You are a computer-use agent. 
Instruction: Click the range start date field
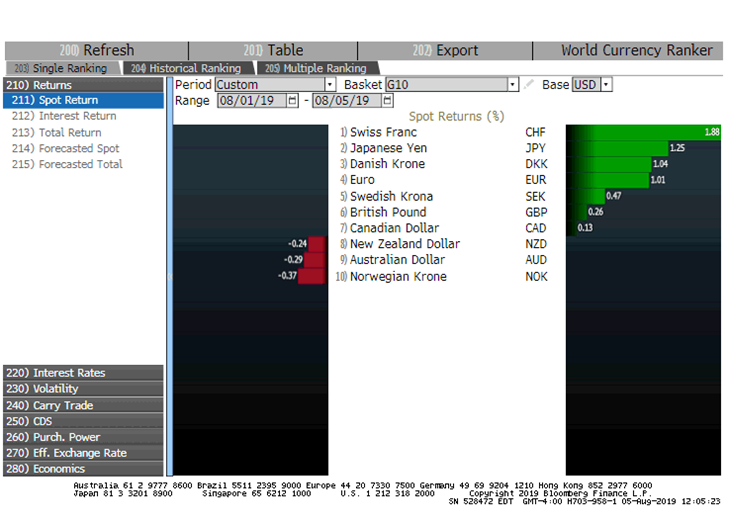(250, 101)
